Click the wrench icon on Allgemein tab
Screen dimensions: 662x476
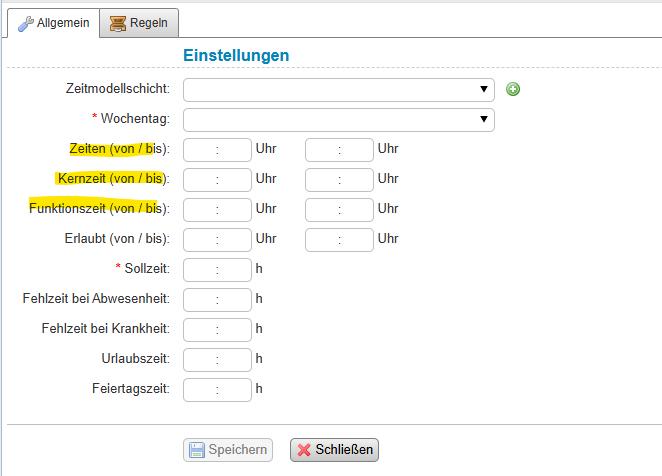click(x=24, y=23)
